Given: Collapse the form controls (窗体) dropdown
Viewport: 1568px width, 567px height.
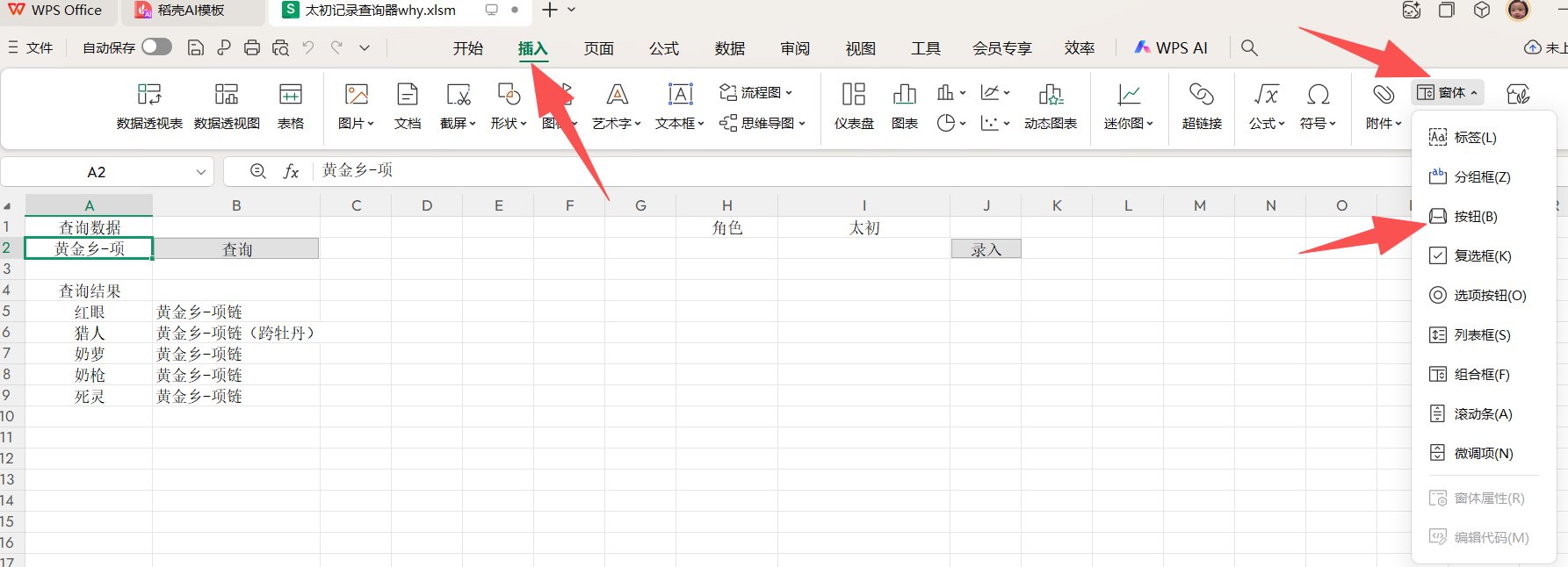Looking at the screenshot, I should point(1447,92).
